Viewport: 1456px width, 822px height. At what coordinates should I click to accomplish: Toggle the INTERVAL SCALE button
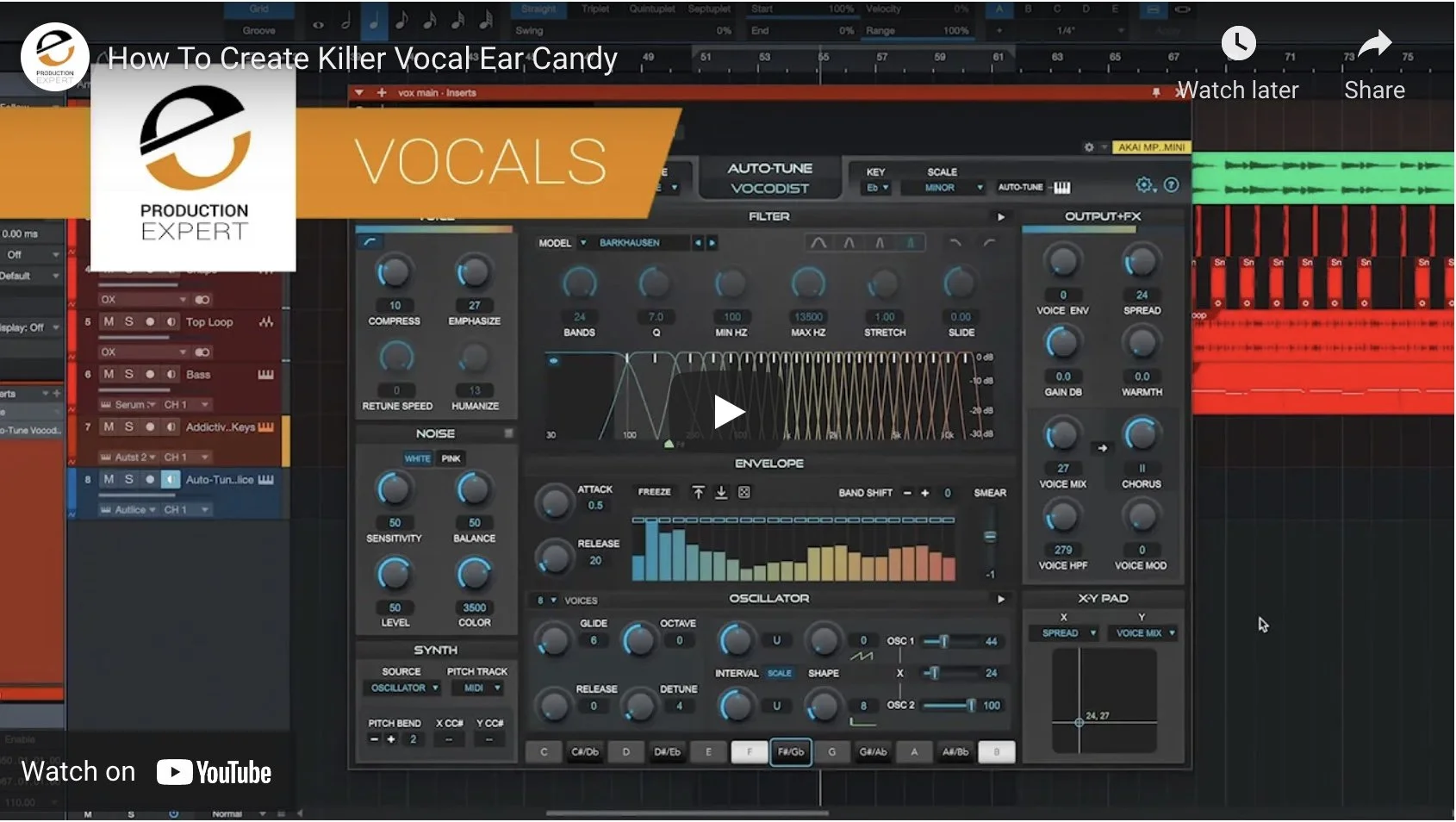tap(779, 674)
